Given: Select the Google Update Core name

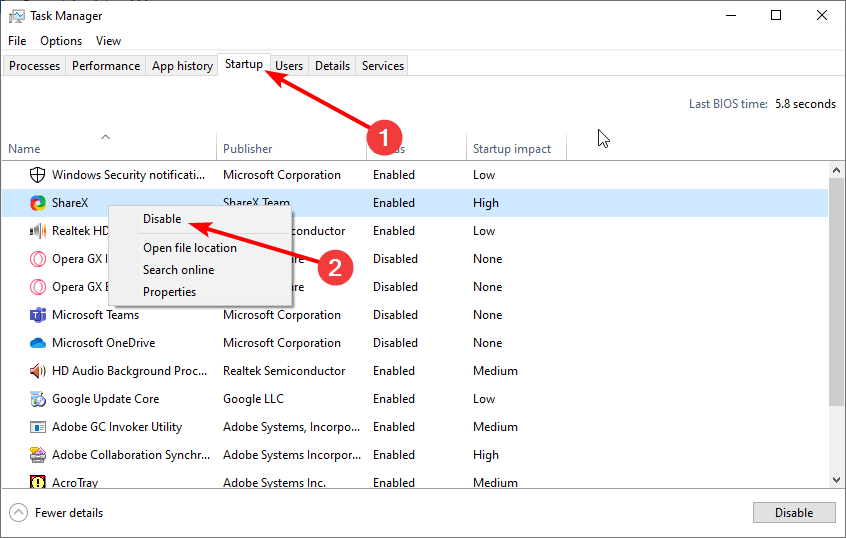Looking at the screenshot, I should click(x=106, y=399).
